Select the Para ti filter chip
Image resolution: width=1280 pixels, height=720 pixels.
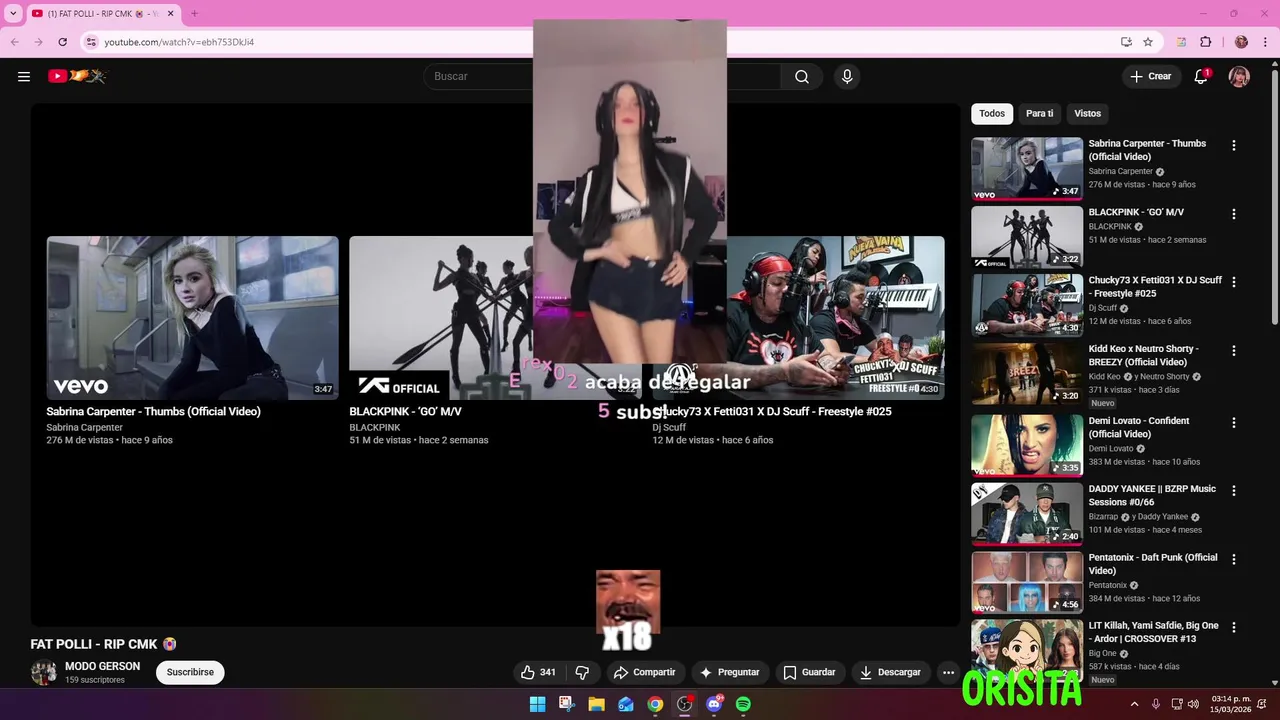tap(1039, 113)
